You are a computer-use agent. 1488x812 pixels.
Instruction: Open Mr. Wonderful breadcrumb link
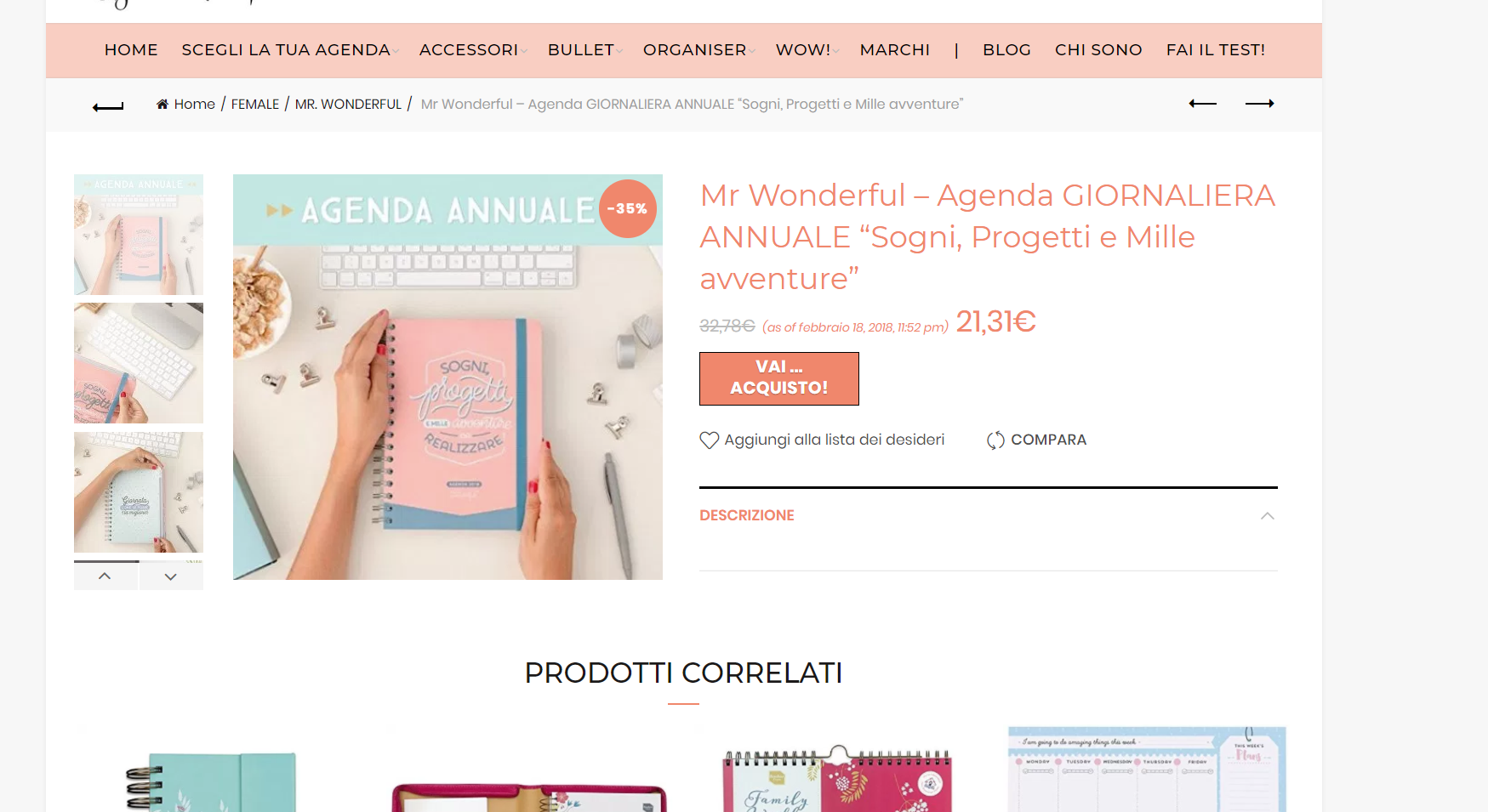(x=348, y=104)
